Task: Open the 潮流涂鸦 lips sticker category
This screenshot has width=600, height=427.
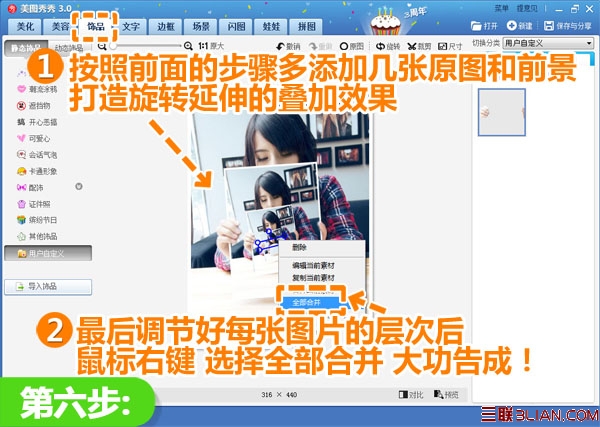Action: 38,89
